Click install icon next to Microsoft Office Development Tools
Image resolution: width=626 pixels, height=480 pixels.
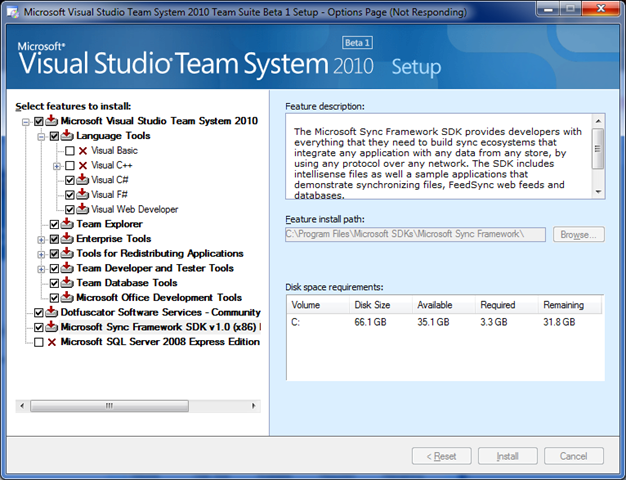pos(67,298)
